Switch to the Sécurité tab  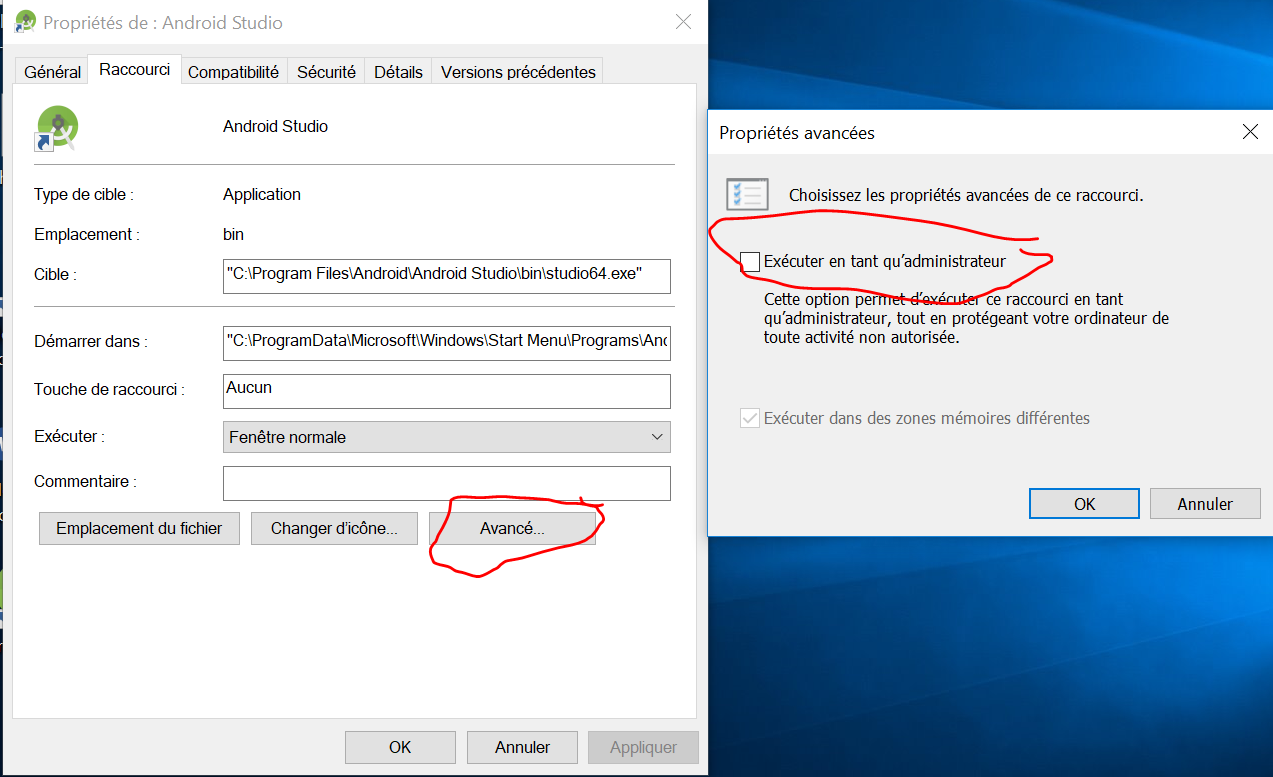(x=326, y=72)
